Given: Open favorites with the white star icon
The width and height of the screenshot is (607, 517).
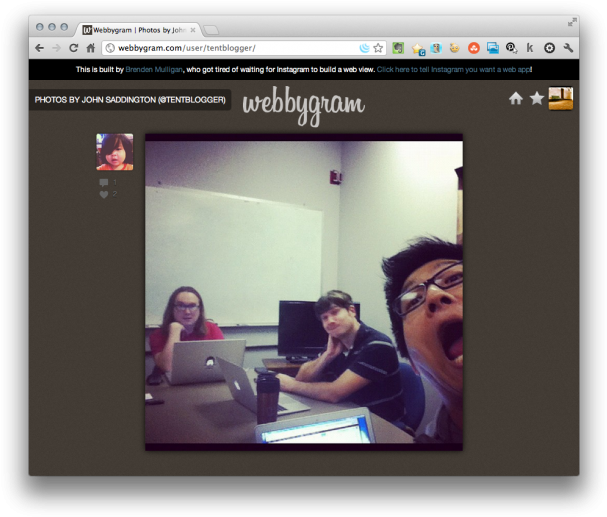Looking at the screenshot, I should (537, 98).
